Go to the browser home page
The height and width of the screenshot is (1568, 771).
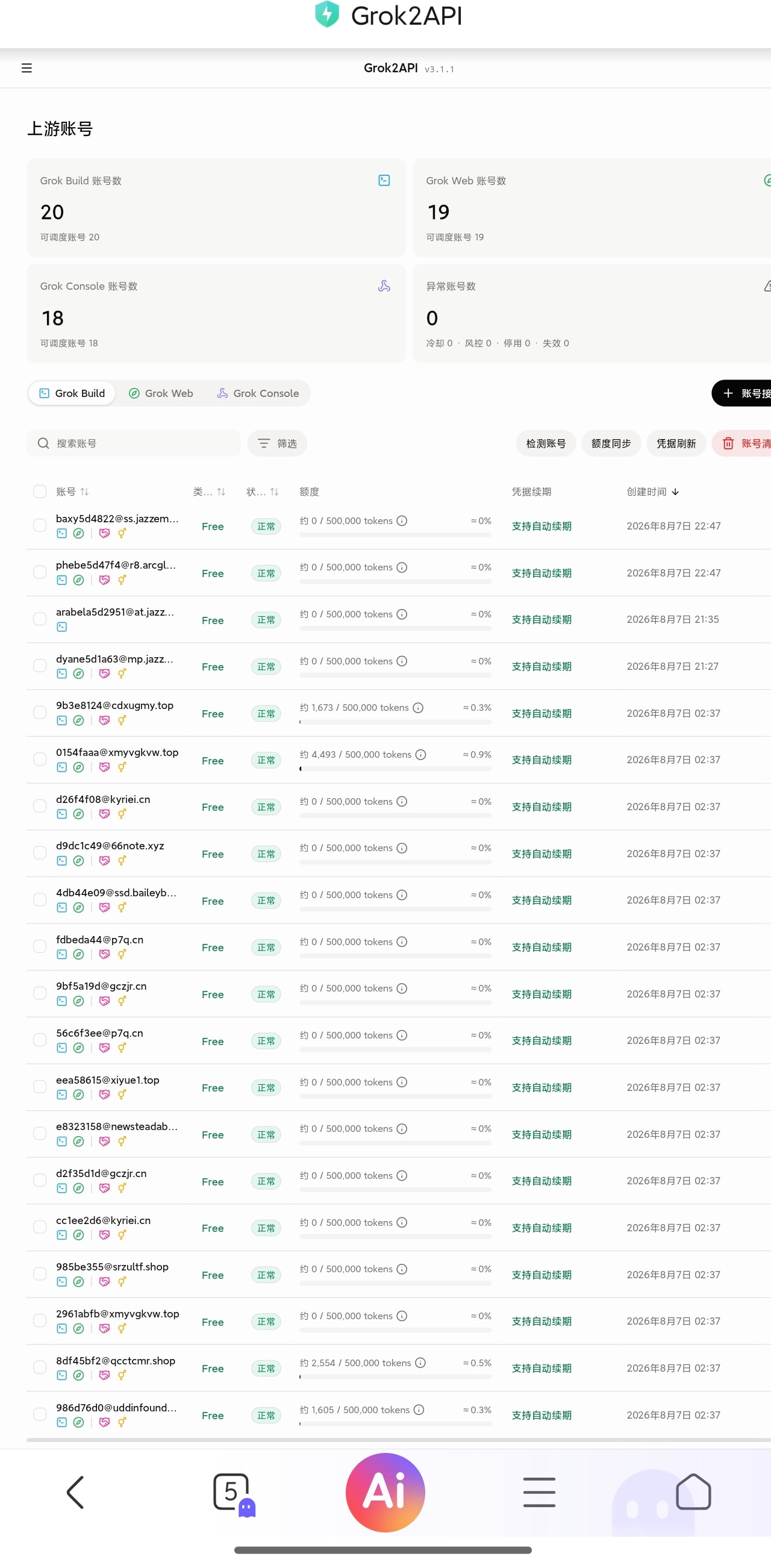click(x=693, y=1492)
